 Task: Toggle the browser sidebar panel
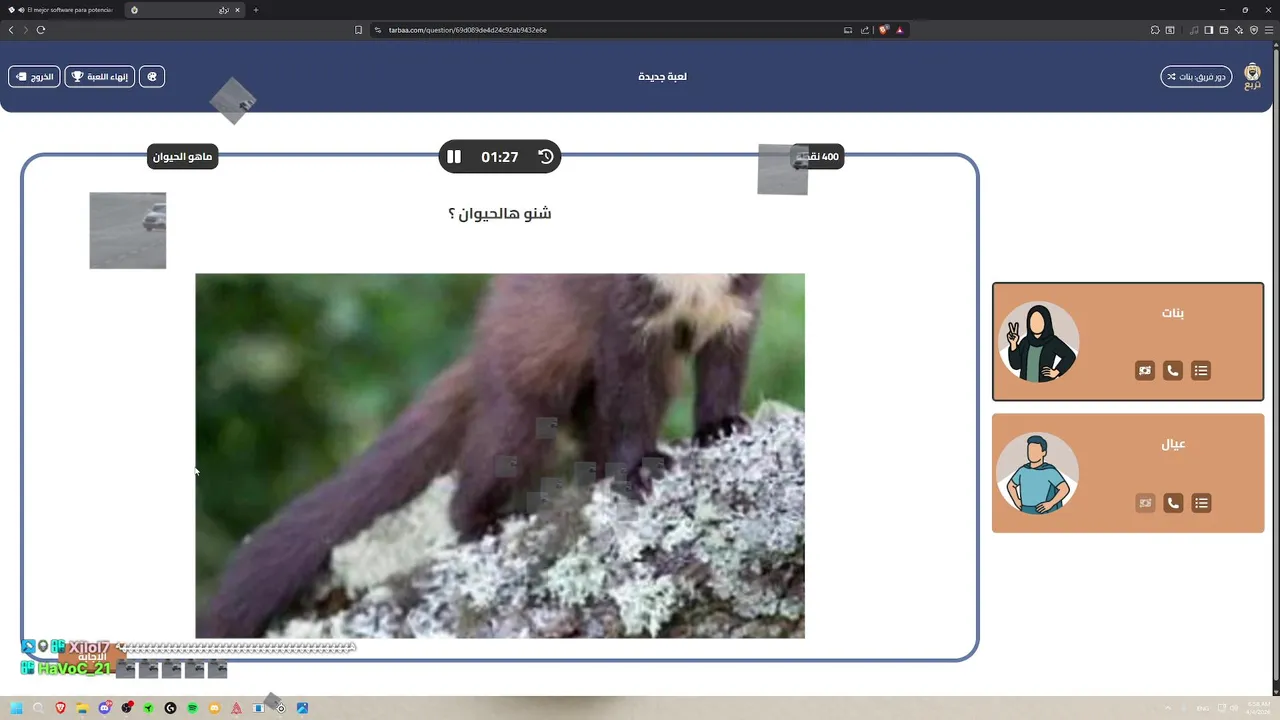[x=1208, y=30]
